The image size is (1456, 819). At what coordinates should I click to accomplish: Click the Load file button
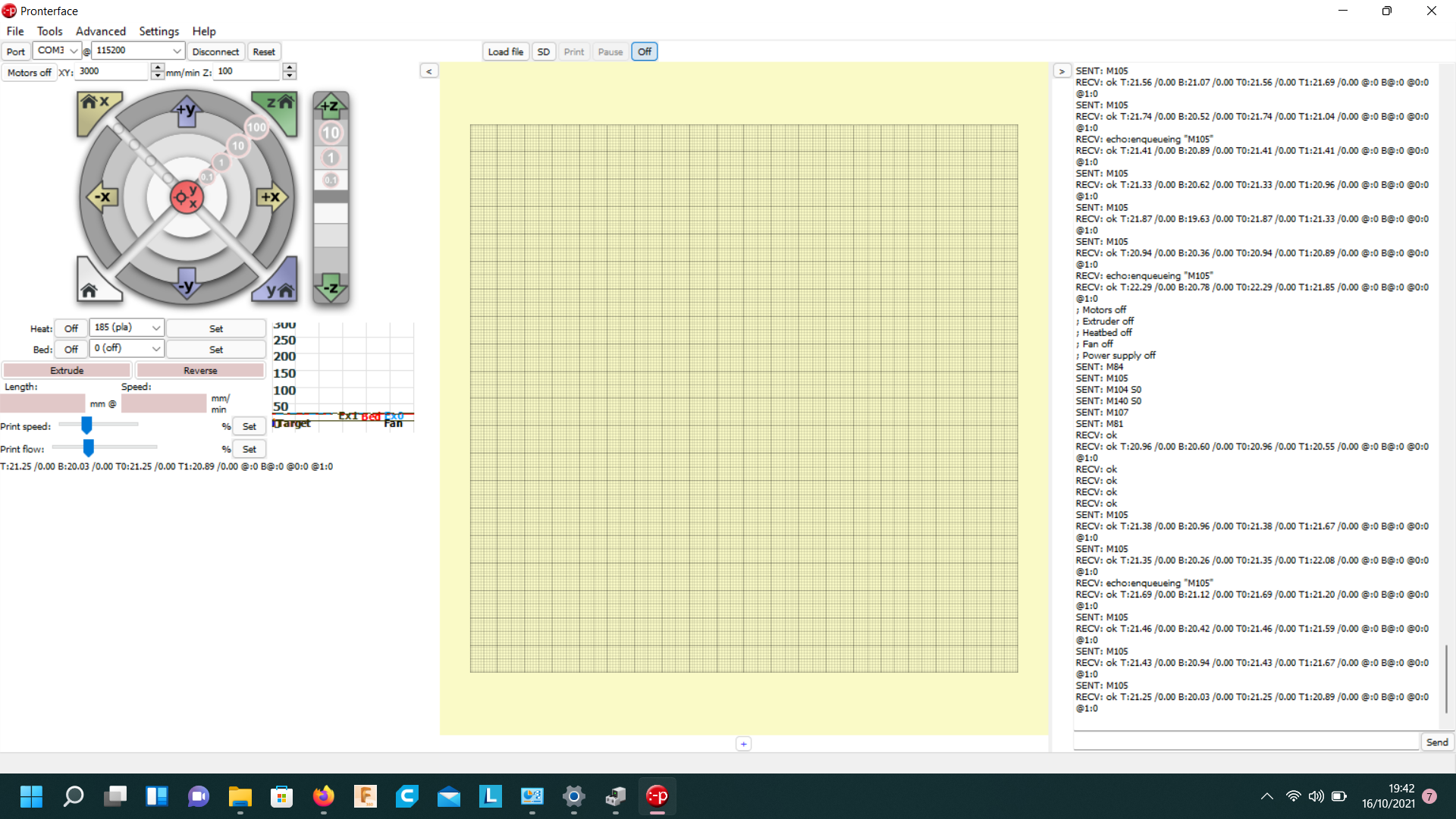[505, 52]
